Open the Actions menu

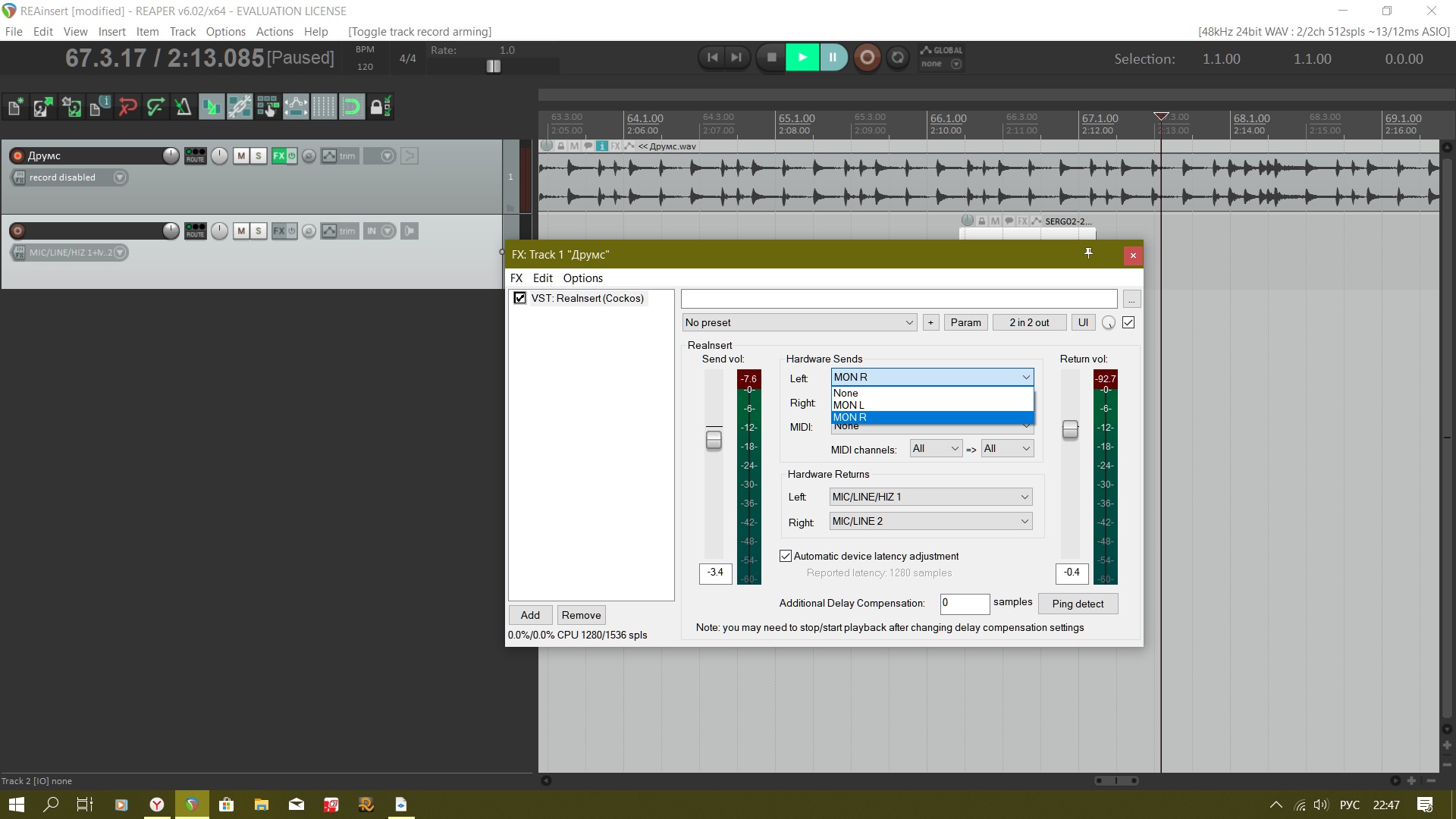[274, 32]
